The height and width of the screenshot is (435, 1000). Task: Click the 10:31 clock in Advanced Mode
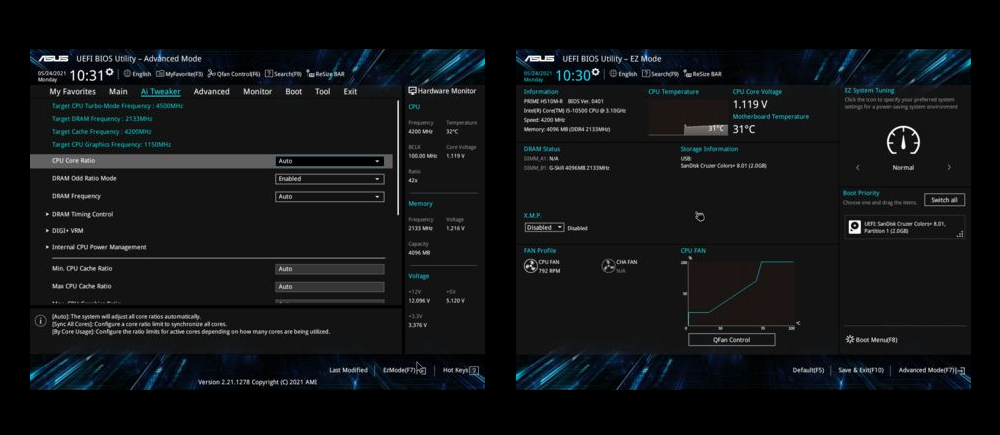click(x=86, y=76)
